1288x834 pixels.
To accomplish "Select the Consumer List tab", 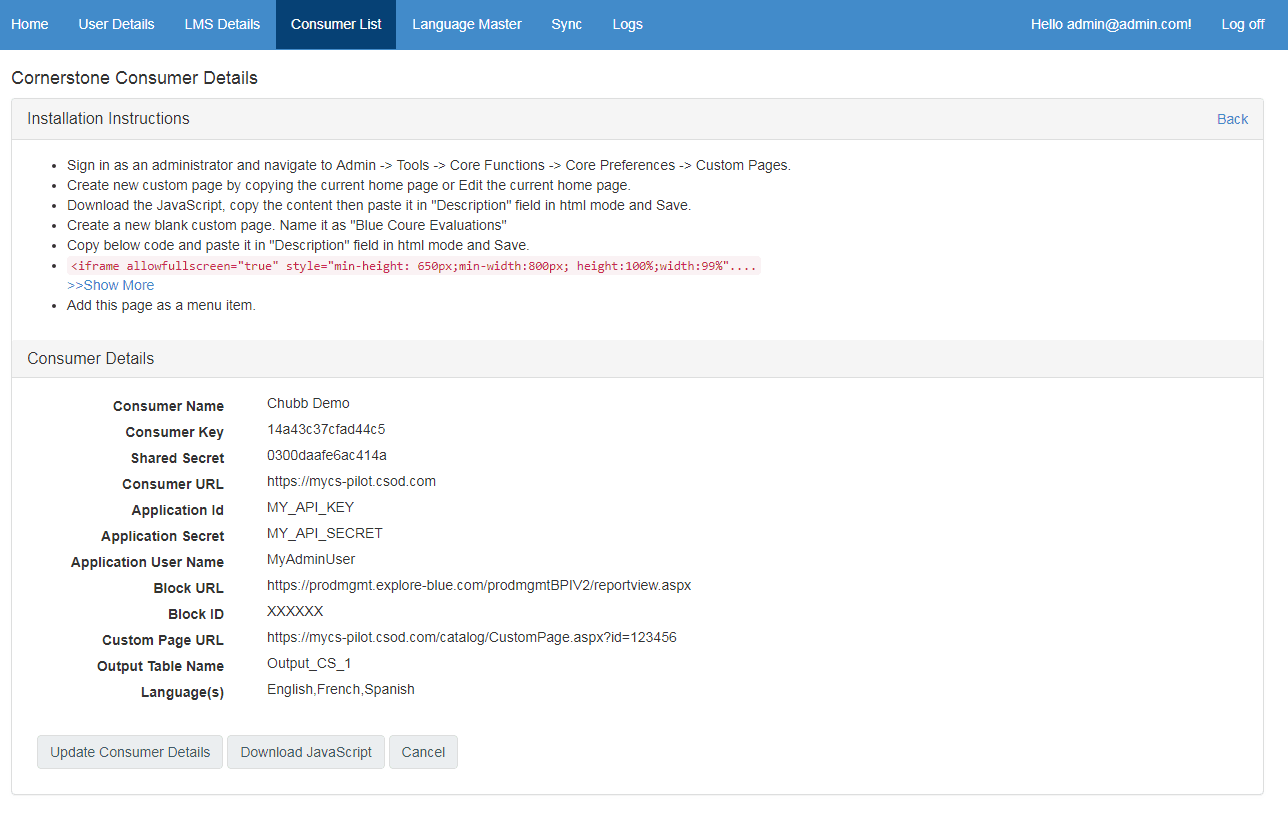I will (x=336, y=24).
